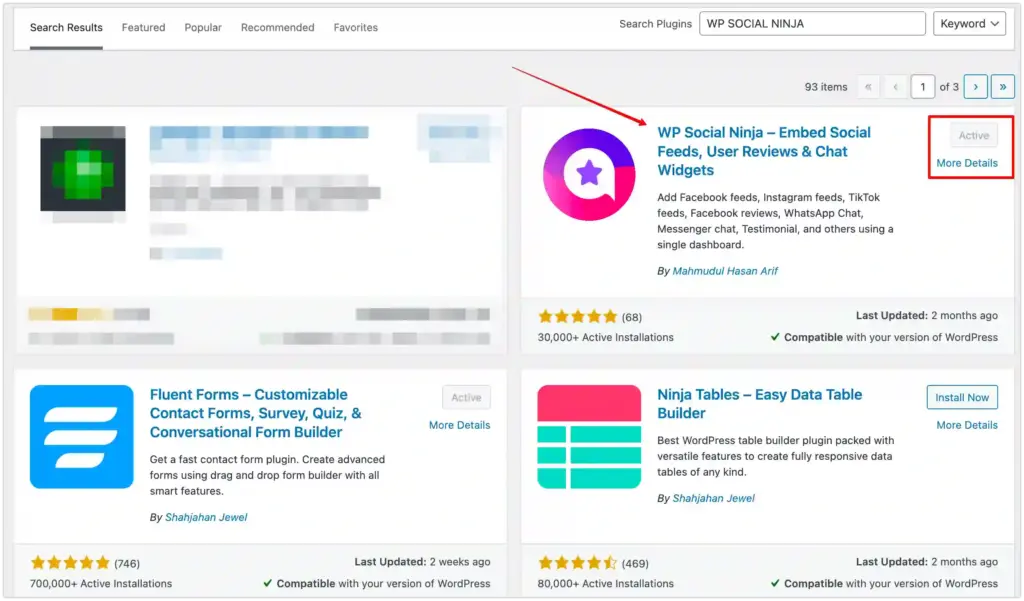Select the Recommended tab
Viewport: 1024px width, 601px height.
[278, 27]
